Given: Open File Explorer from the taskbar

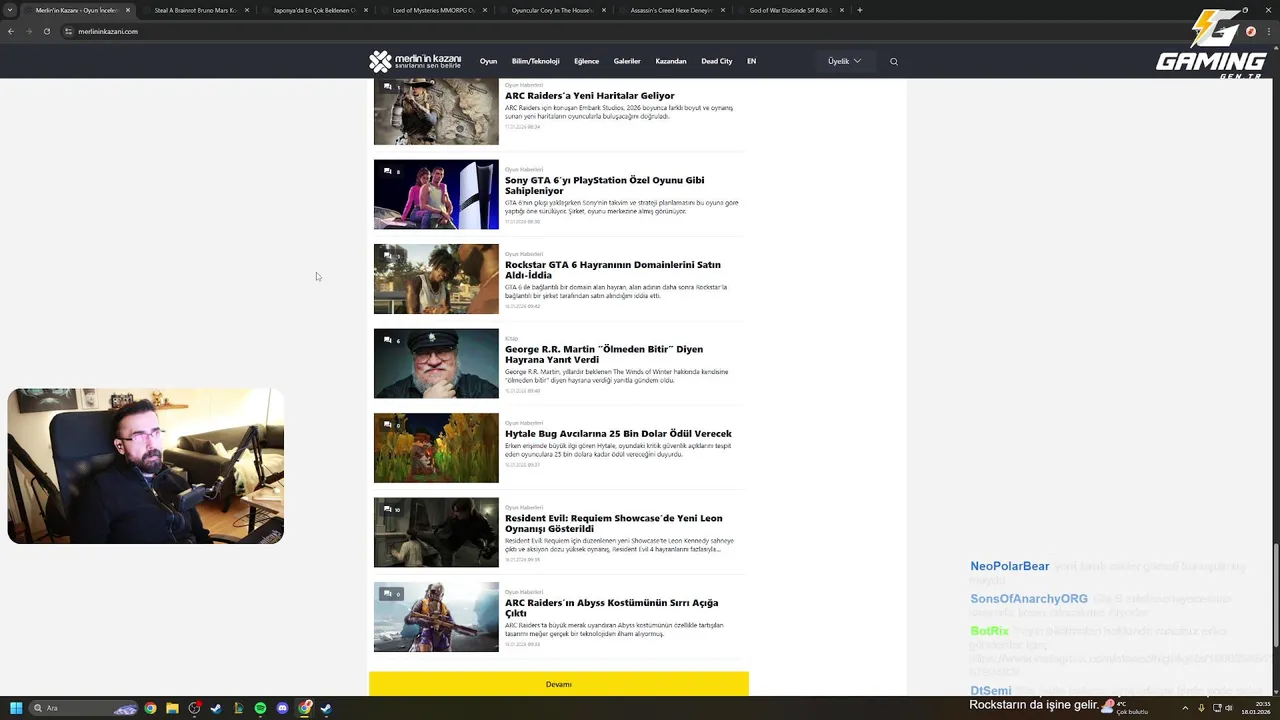Looking at the screenshot, I should (x=172, y=708).
